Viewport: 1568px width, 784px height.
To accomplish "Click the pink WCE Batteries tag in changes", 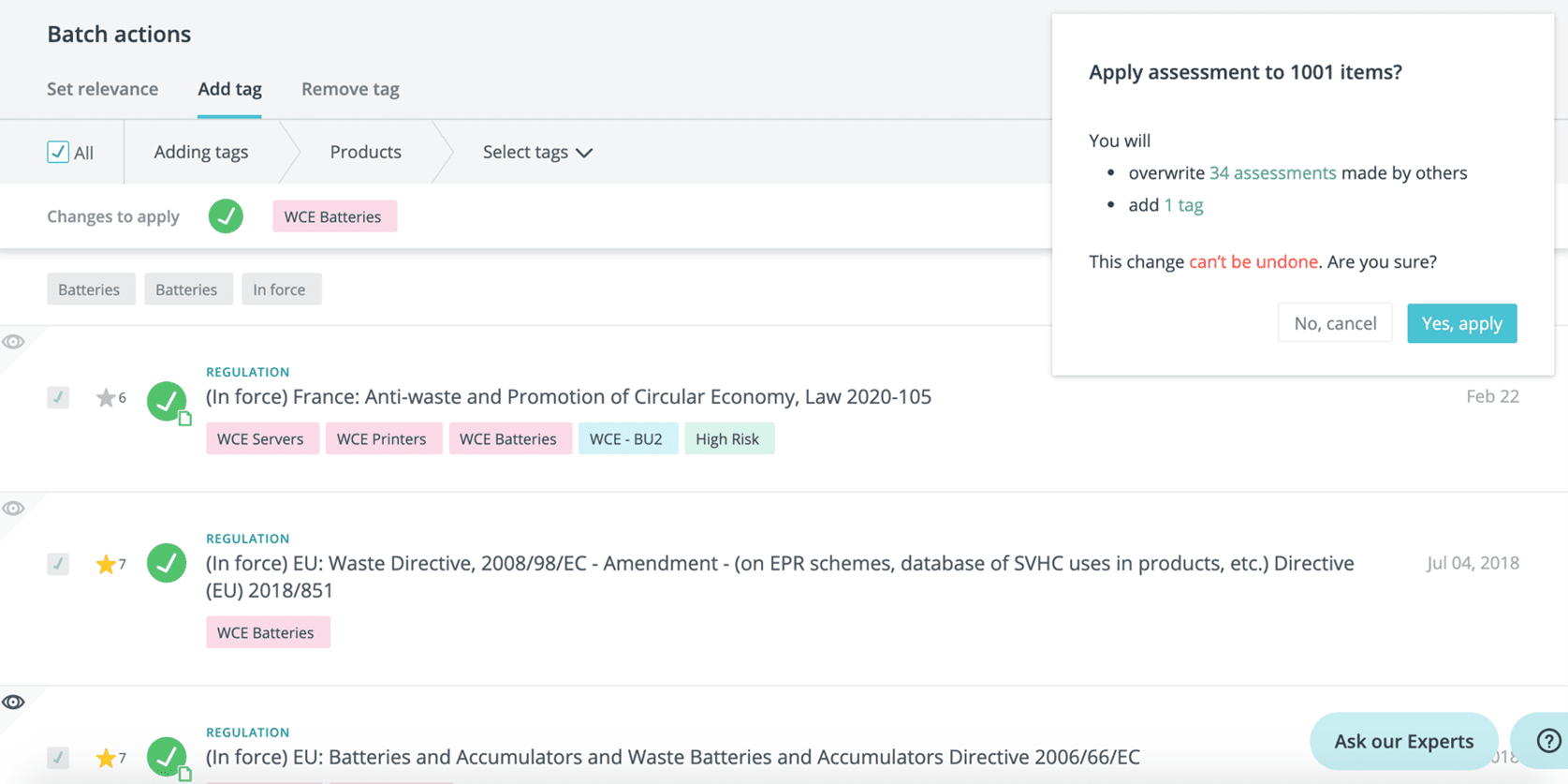I will 333,216.
